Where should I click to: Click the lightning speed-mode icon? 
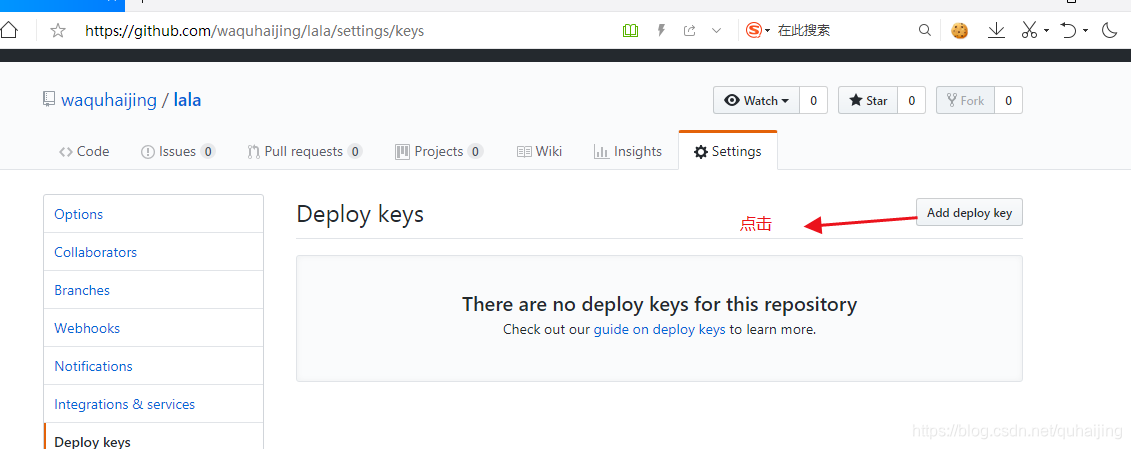pyautogui.click(x=661, y=30)
